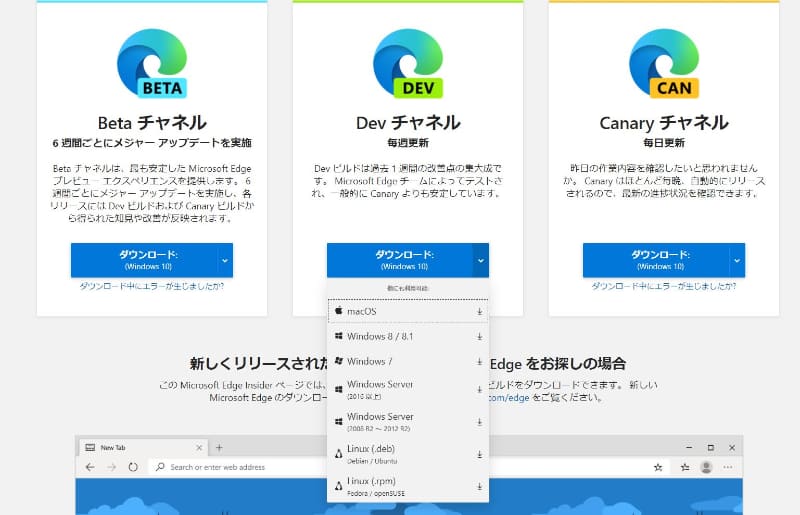Choose Windows Server 2008 R2 – 2012 R2 entry
Image resolution: width=800 pixels, height=515 pixels.
pos(408,422)
